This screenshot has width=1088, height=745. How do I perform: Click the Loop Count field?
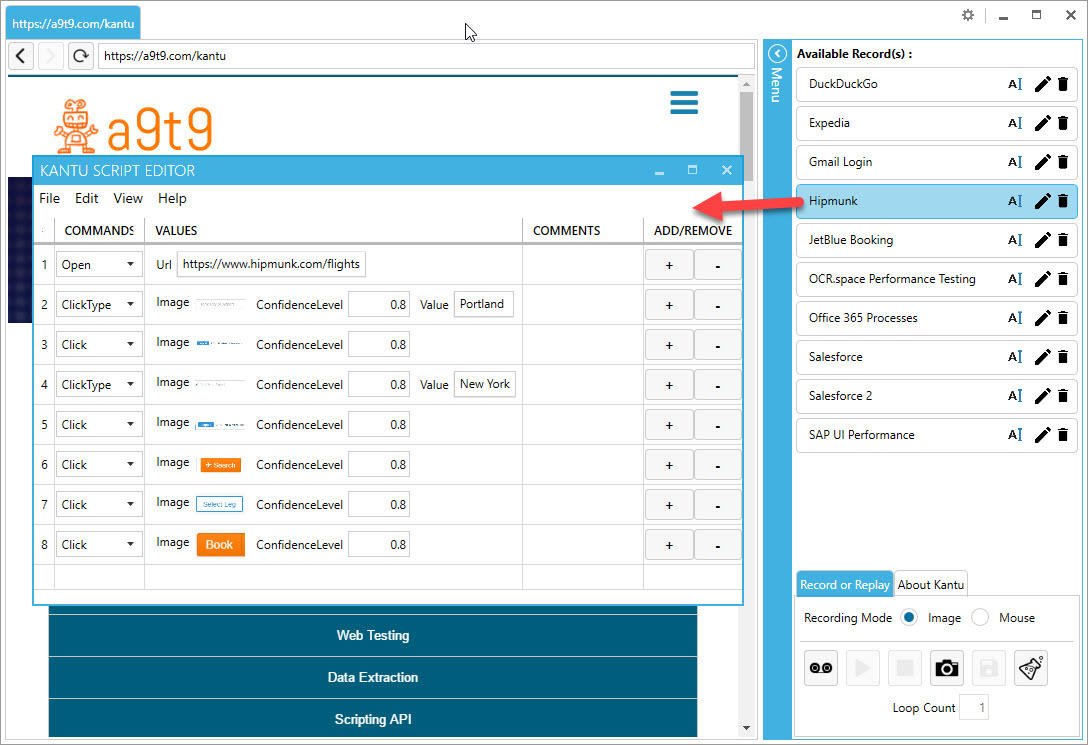[x=974, y=708]
